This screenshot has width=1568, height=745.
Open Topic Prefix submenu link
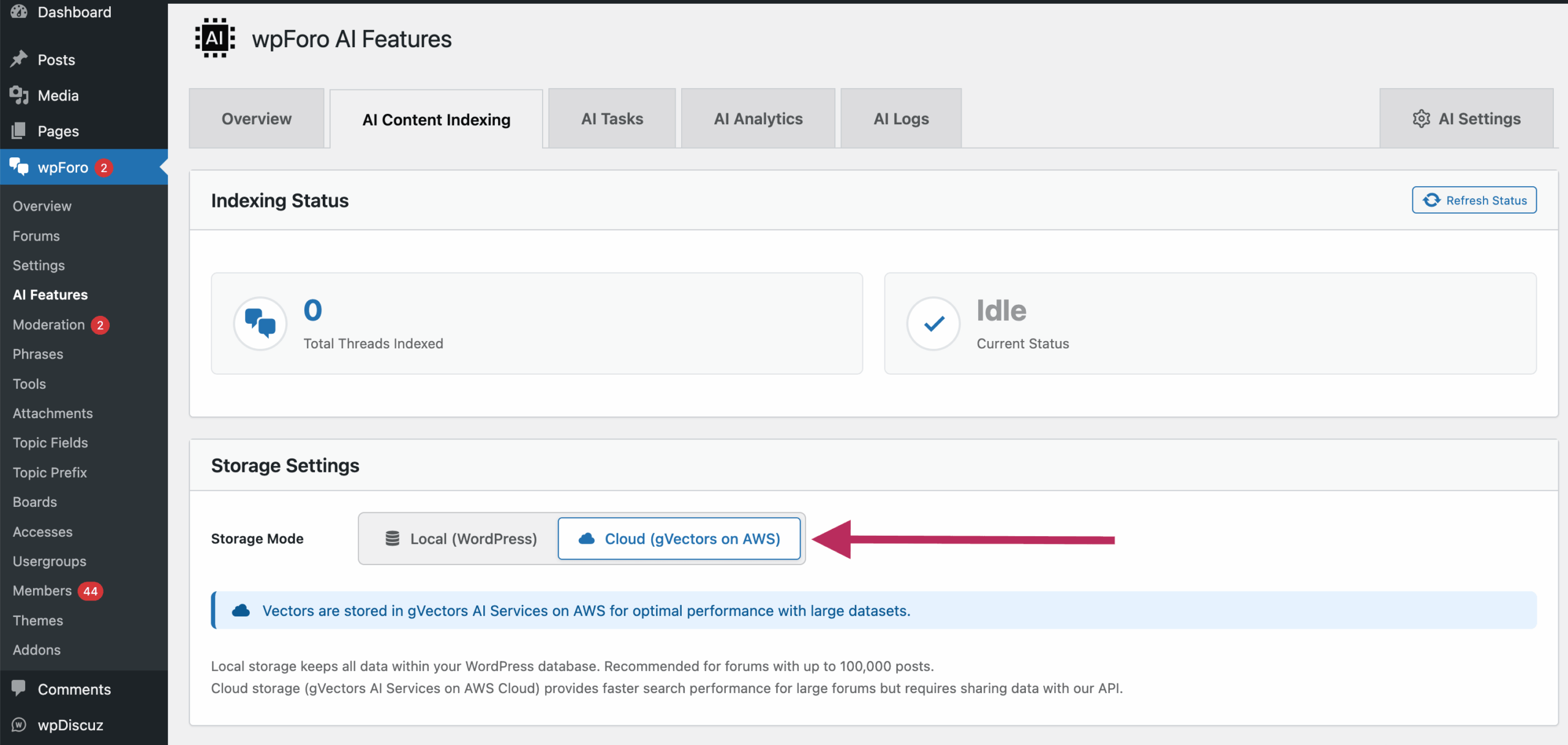click(50, 473)
